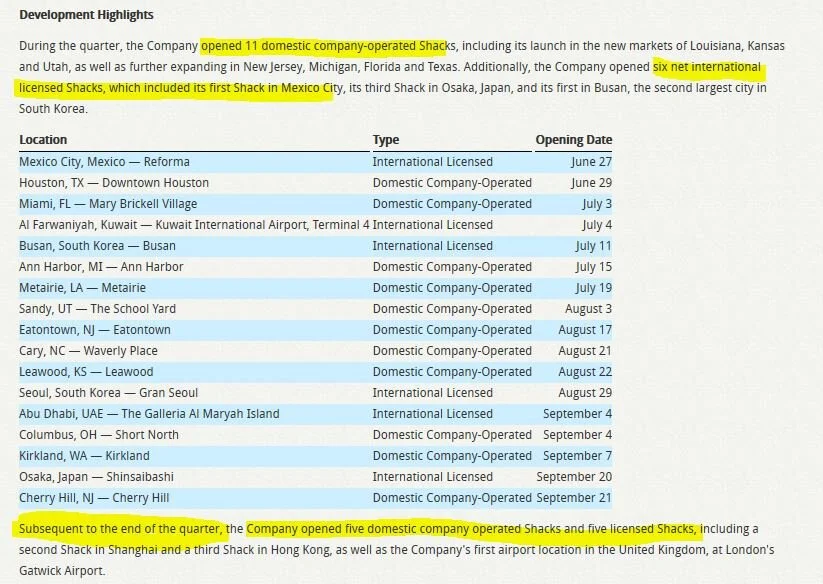Screen dimensions: 823x584
Task: Click the 'August 17' opening date
Action: point(585,330)
